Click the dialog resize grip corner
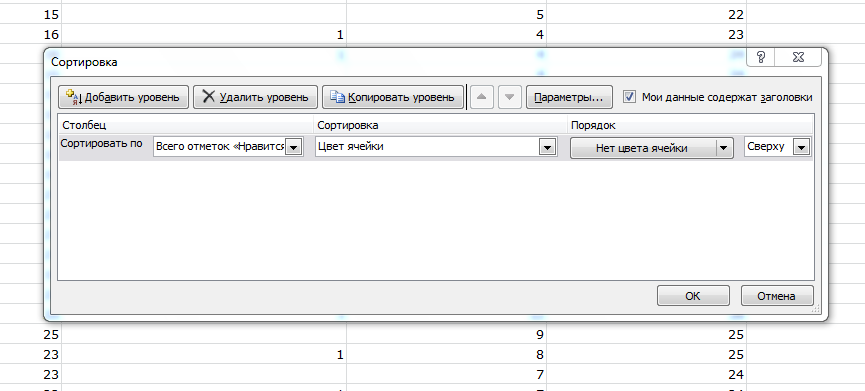 pyautogui.click(x=815, y=309)
